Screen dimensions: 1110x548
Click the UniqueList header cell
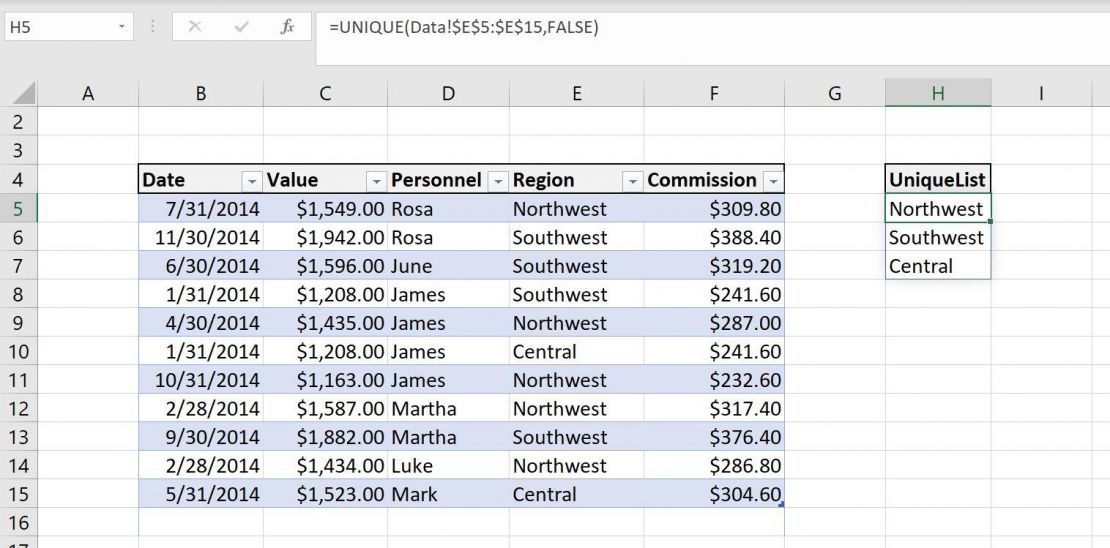pyautogui.click(x=937, y=180)
